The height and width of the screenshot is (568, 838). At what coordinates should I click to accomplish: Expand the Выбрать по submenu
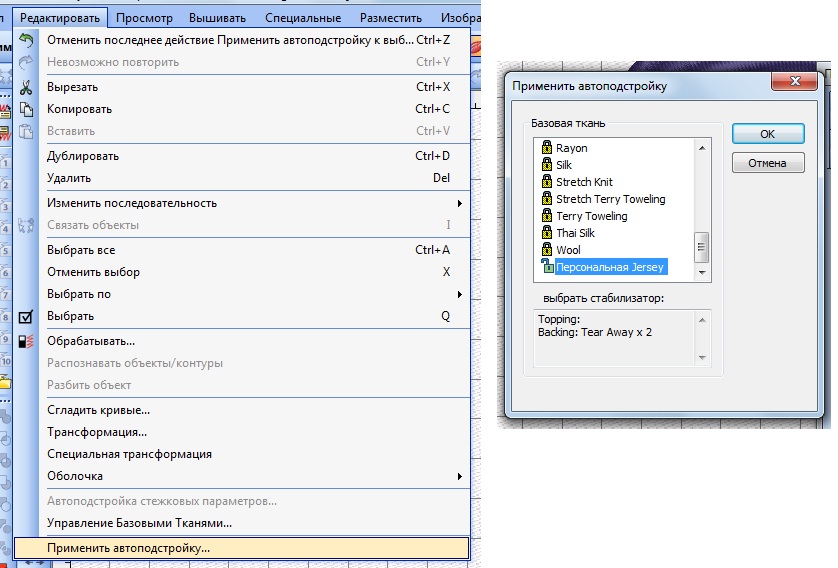pos(242,294)
